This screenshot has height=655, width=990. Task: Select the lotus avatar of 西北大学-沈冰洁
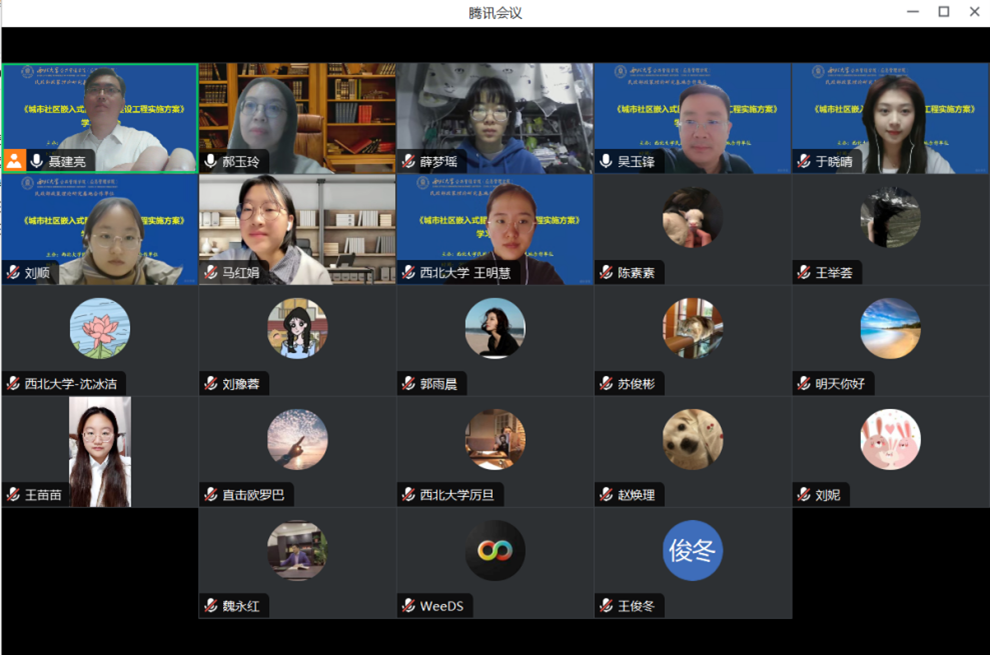99,328
